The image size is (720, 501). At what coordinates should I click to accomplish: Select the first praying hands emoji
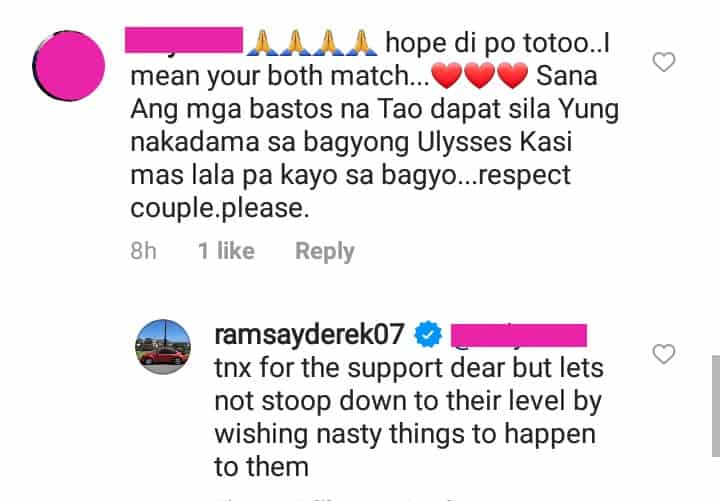(x=262, y=43)
